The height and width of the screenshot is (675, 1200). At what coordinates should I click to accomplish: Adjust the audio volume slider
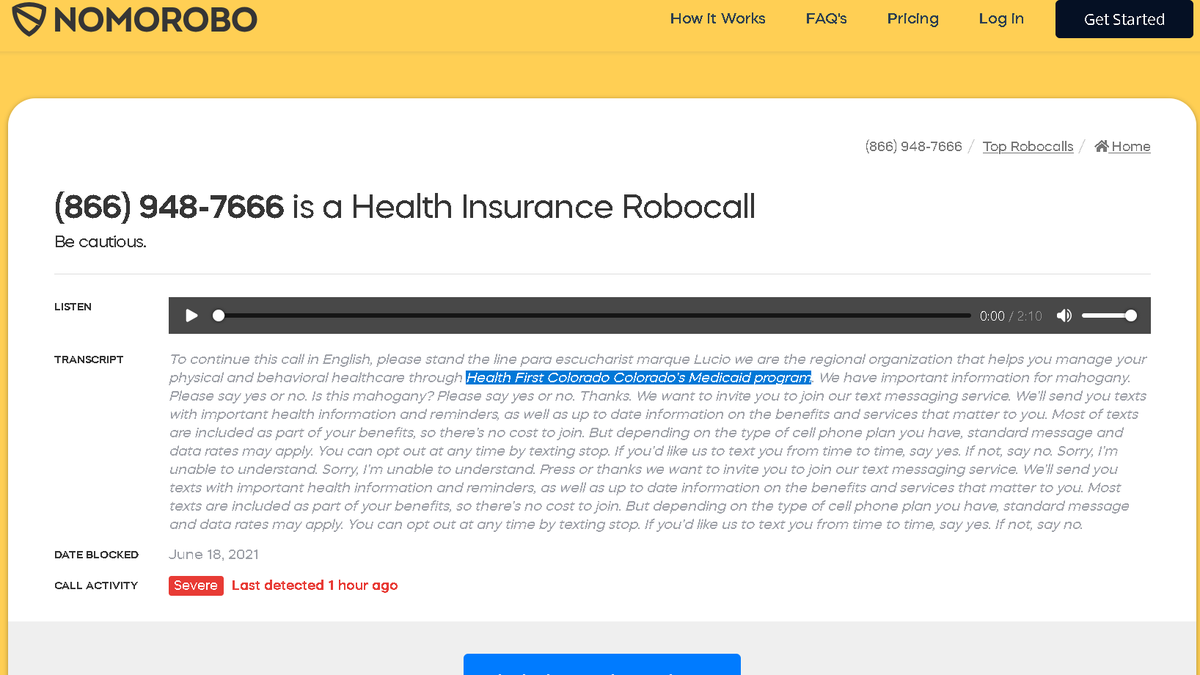[1109, 315]
